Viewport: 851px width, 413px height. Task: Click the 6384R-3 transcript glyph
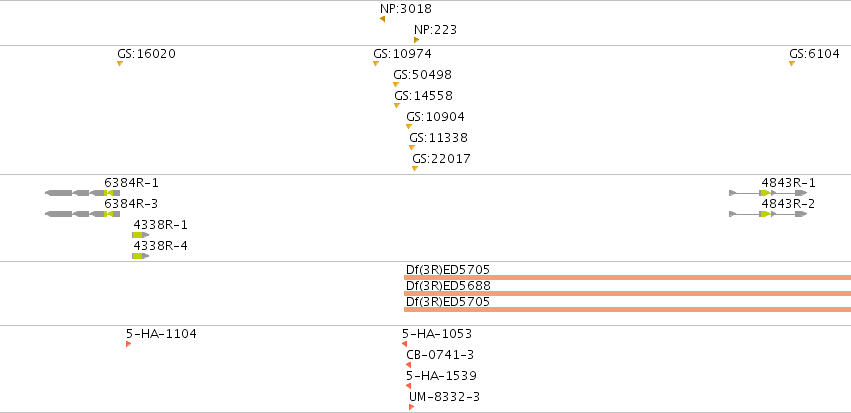82,214
